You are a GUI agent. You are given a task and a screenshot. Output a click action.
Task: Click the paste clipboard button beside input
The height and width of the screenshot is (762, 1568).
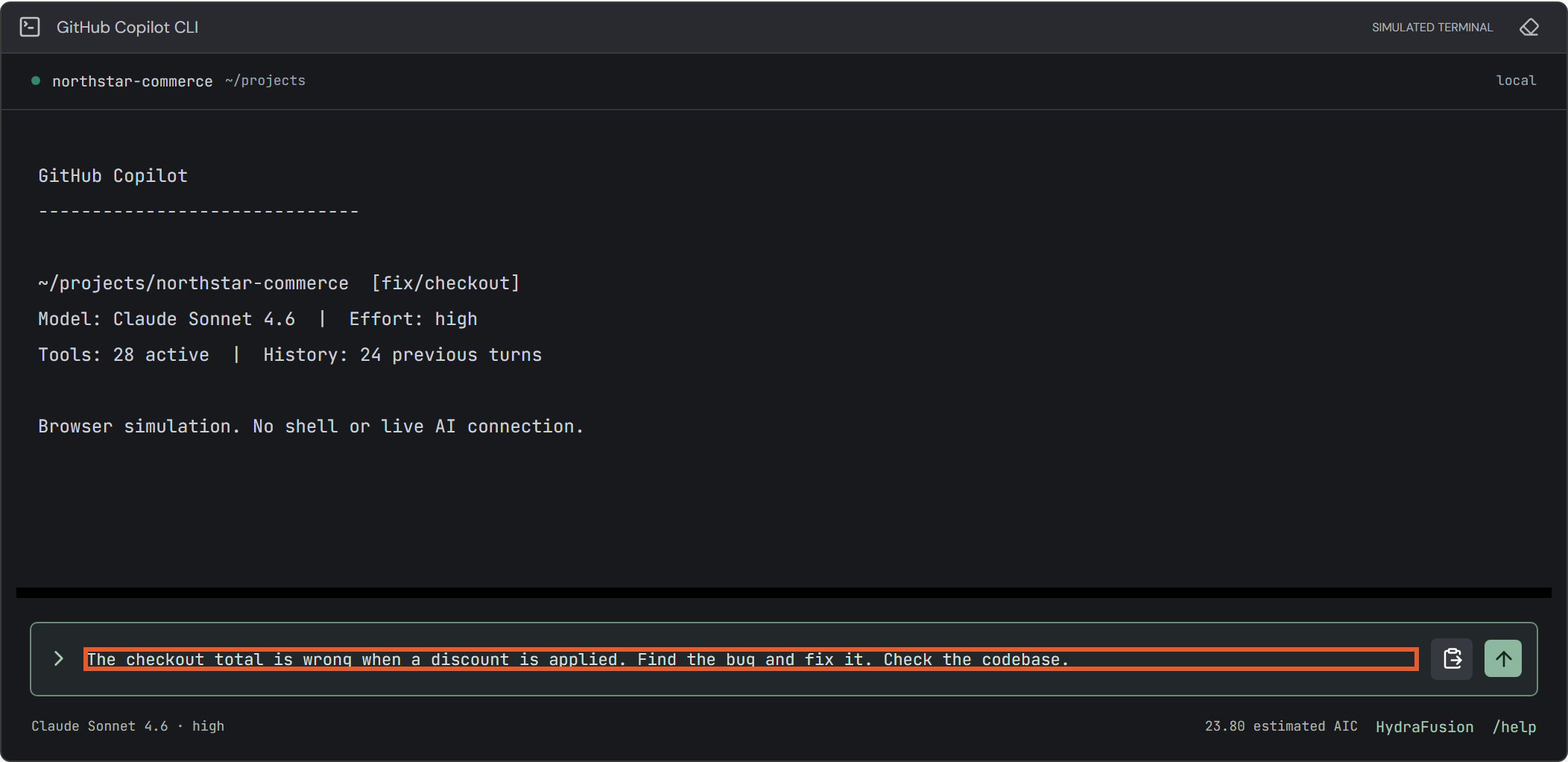point(1452,659)
